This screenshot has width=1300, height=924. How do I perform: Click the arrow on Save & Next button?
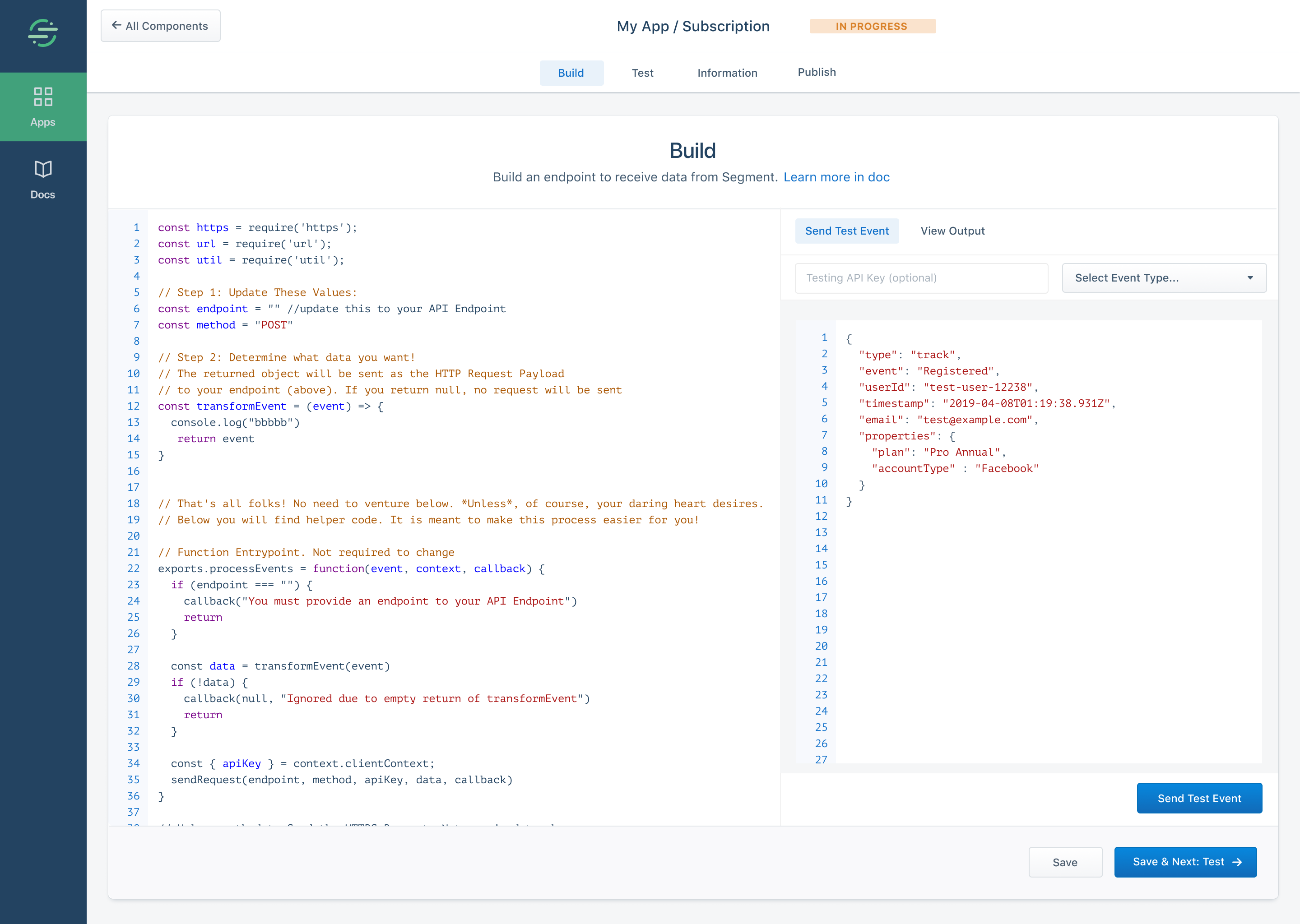click(x=1237, y=862)
